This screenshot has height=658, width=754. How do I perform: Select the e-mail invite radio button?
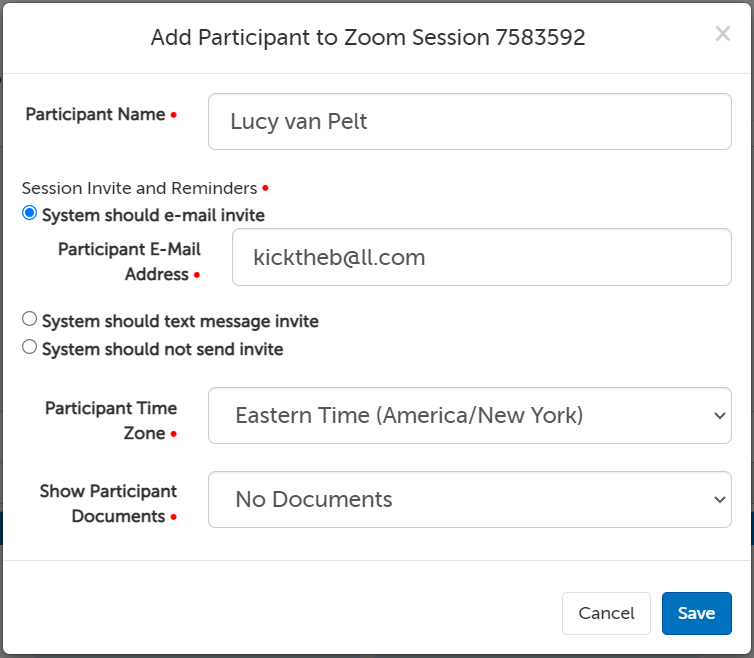pyautogui.click(x=30, y=213)
